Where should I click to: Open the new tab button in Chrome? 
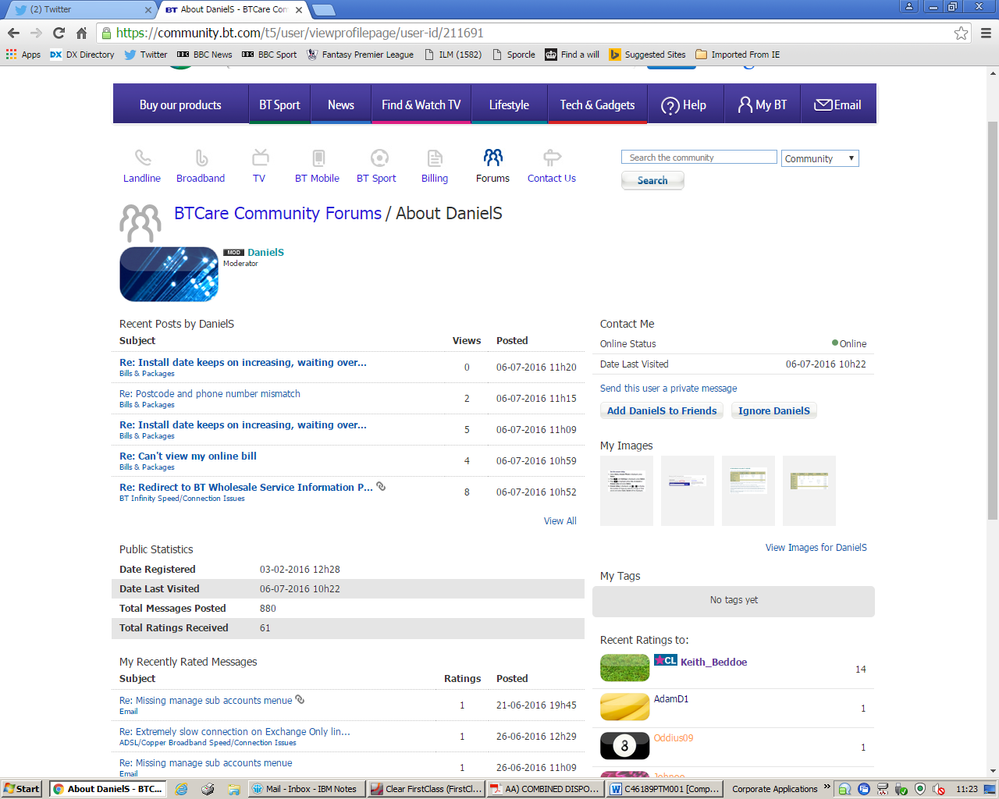(x=324, y=10)
